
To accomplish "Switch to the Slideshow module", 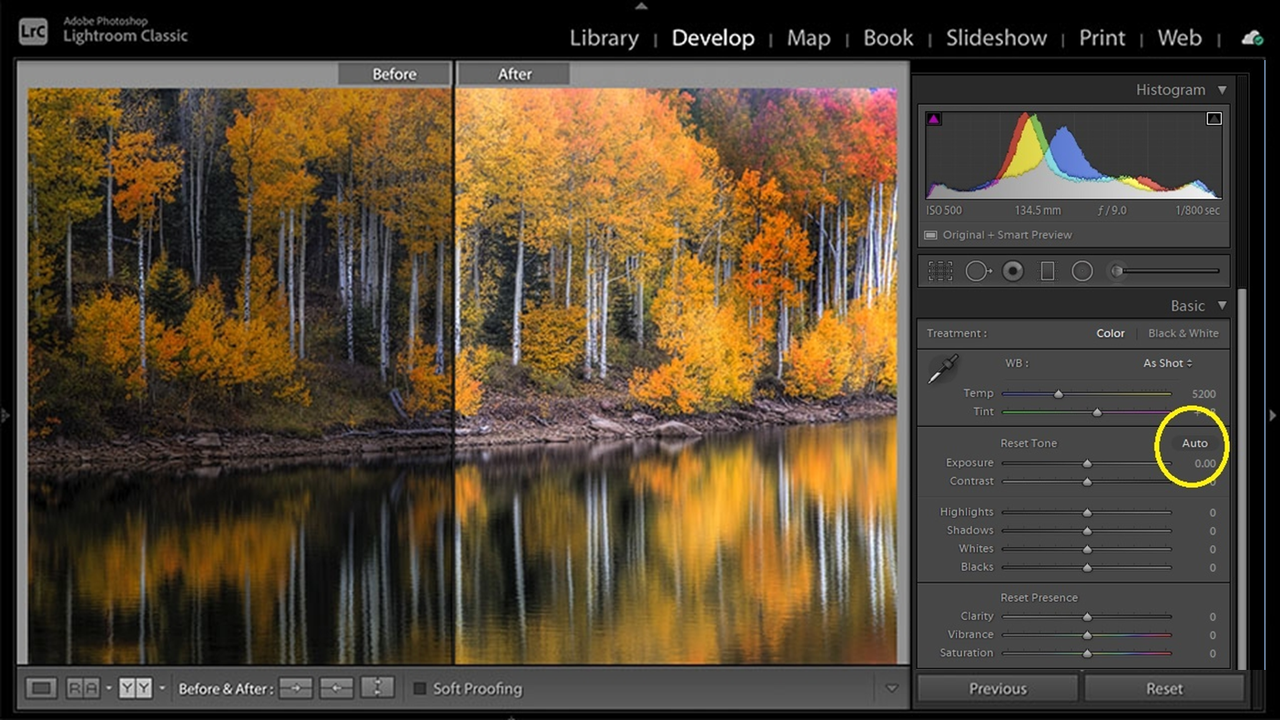I will pyautogui.click(x=996, y=38).
